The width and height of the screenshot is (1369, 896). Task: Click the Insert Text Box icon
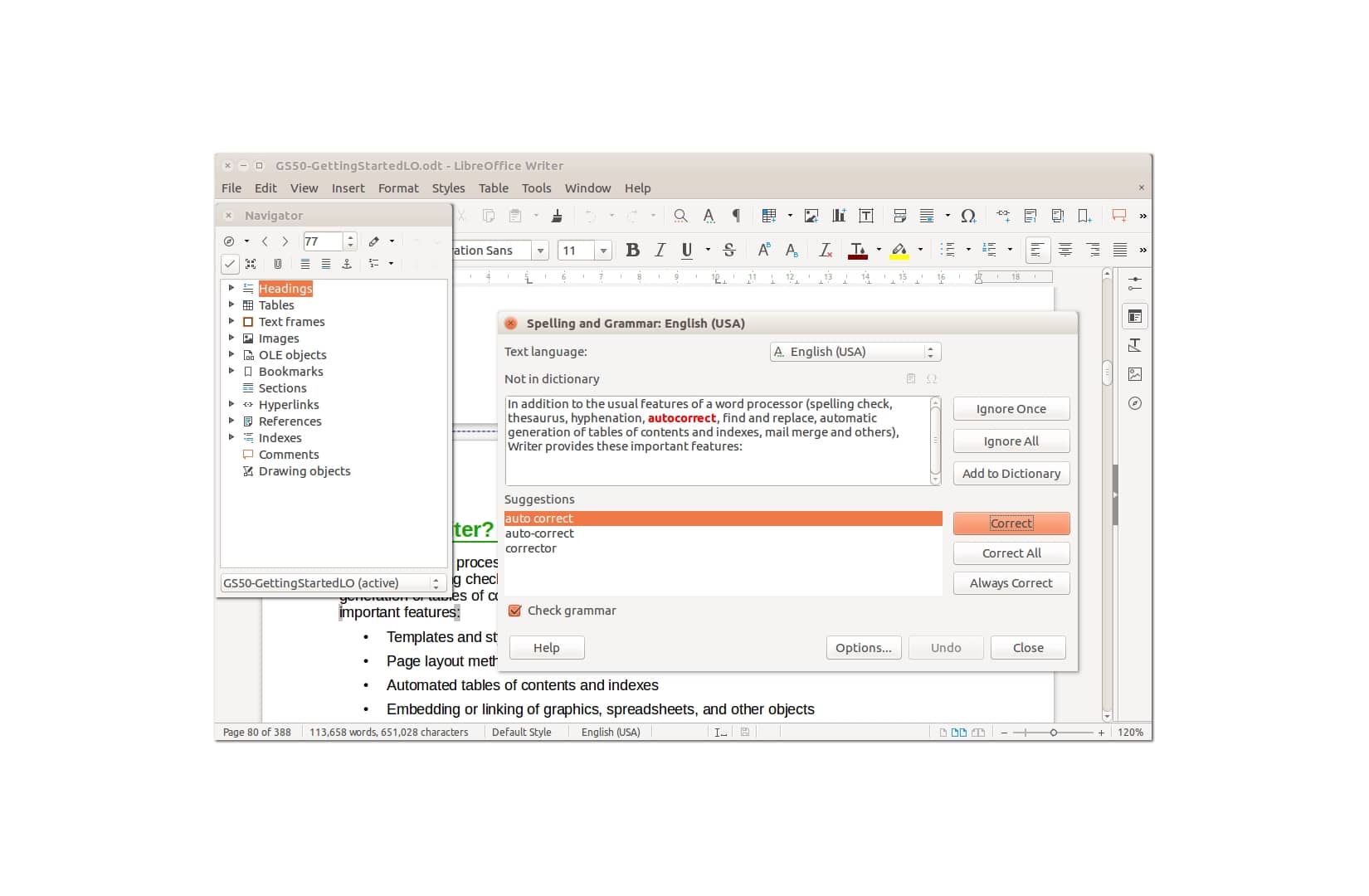click(866, 216)
